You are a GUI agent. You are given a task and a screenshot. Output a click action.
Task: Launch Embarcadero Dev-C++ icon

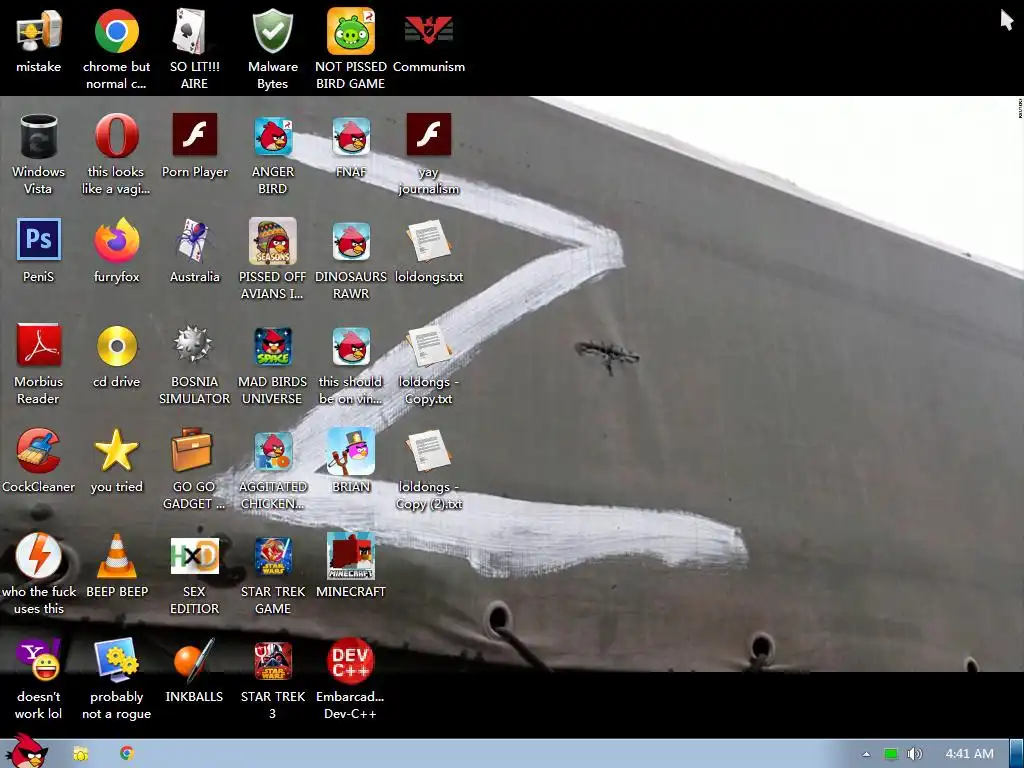[x=351, y=660]
